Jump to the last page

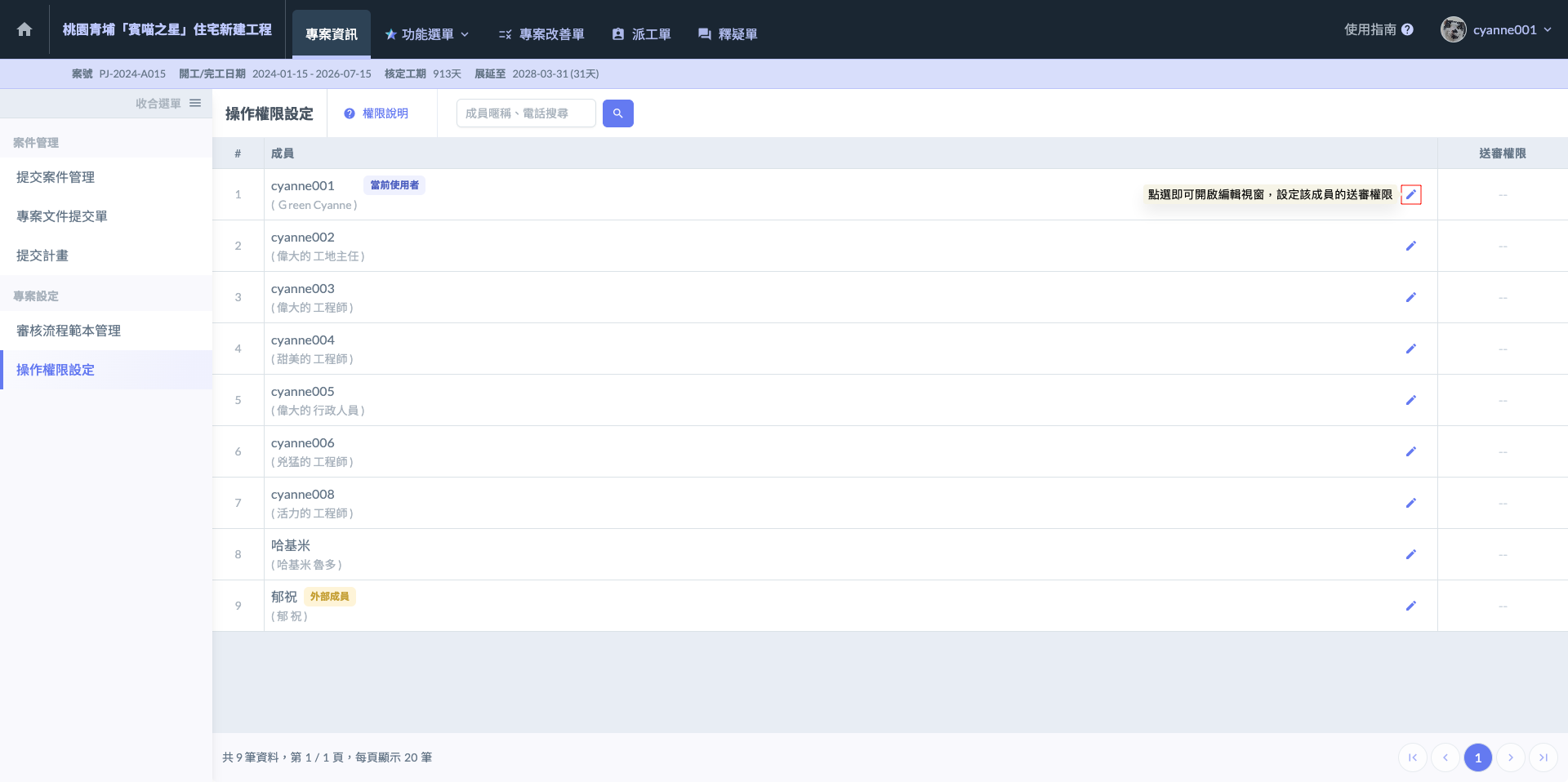tap(1543, 758)
